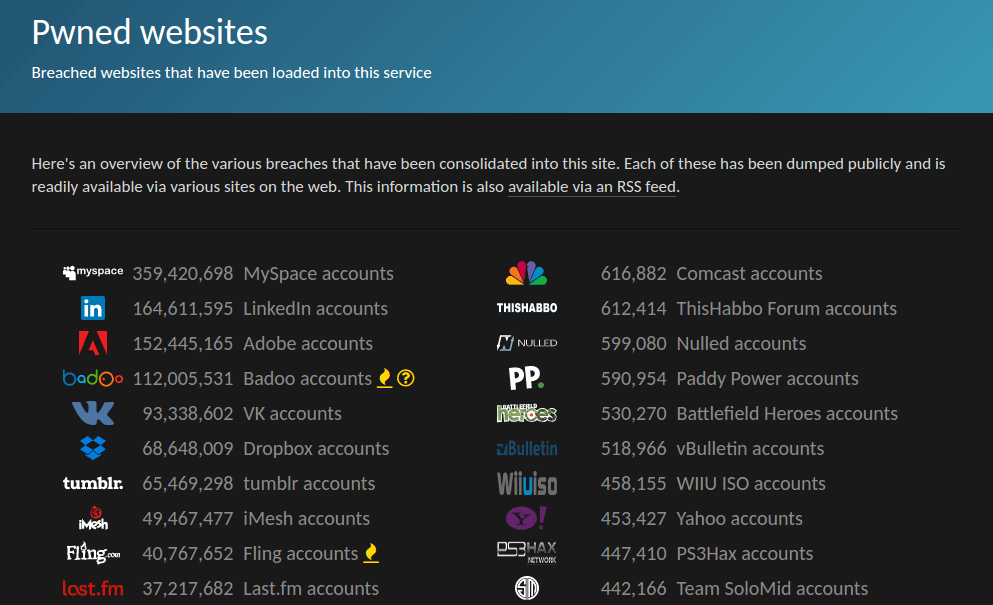Select the Battlefield Heroes accounts entry

click(x=786, y=413)
